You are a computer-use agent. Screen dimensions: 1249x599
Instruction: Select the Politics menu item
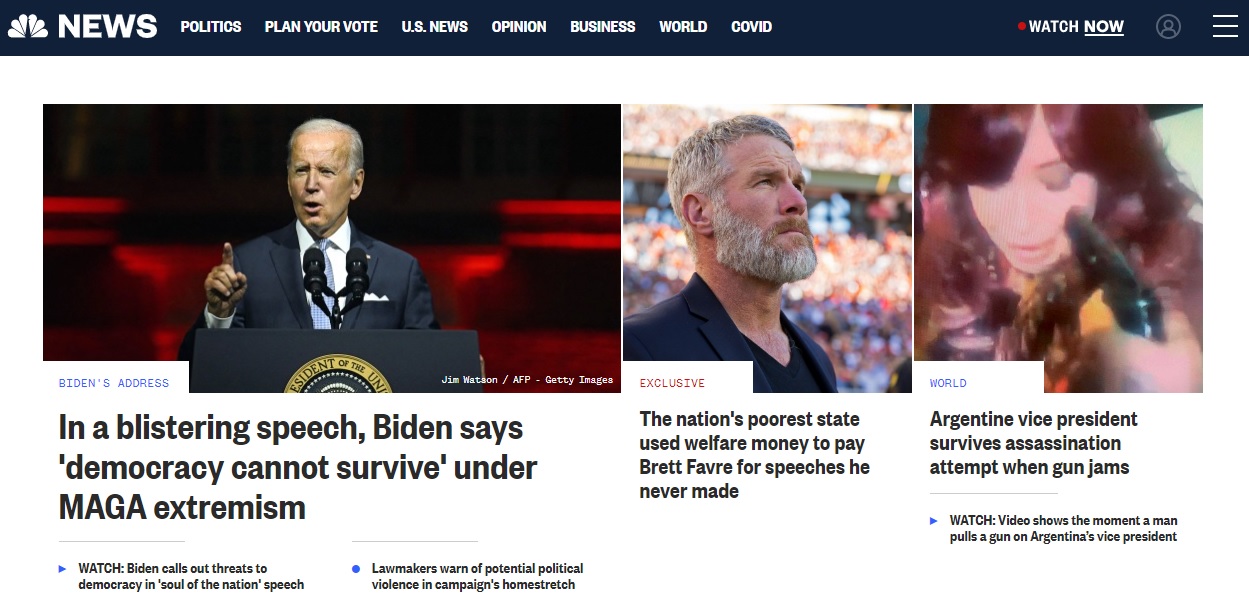211,27
